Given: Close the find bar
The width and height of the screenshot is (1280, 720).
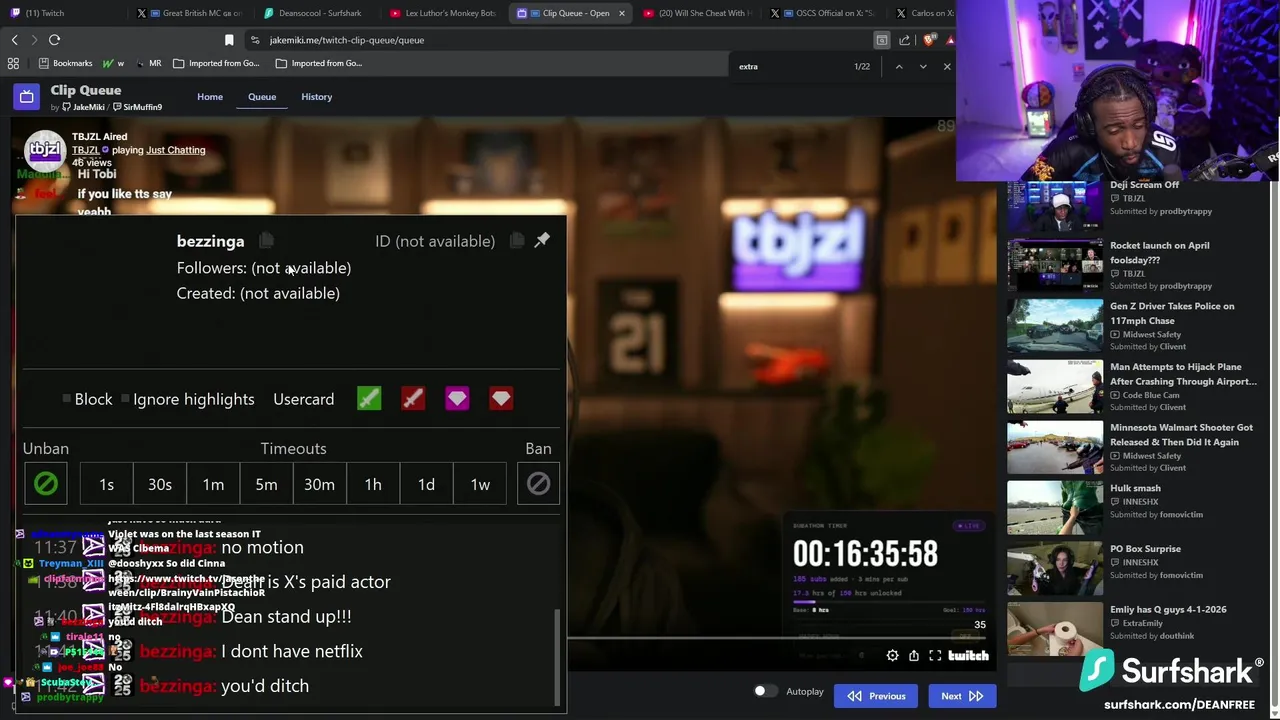Looking at the screenshot, I should (x=947, y=66).
